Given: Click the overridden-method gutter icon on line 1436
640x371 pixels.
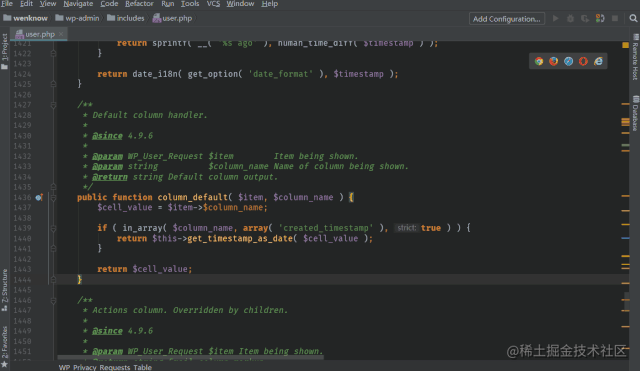Looking at the screenshot, I should [x=39, y=198].
